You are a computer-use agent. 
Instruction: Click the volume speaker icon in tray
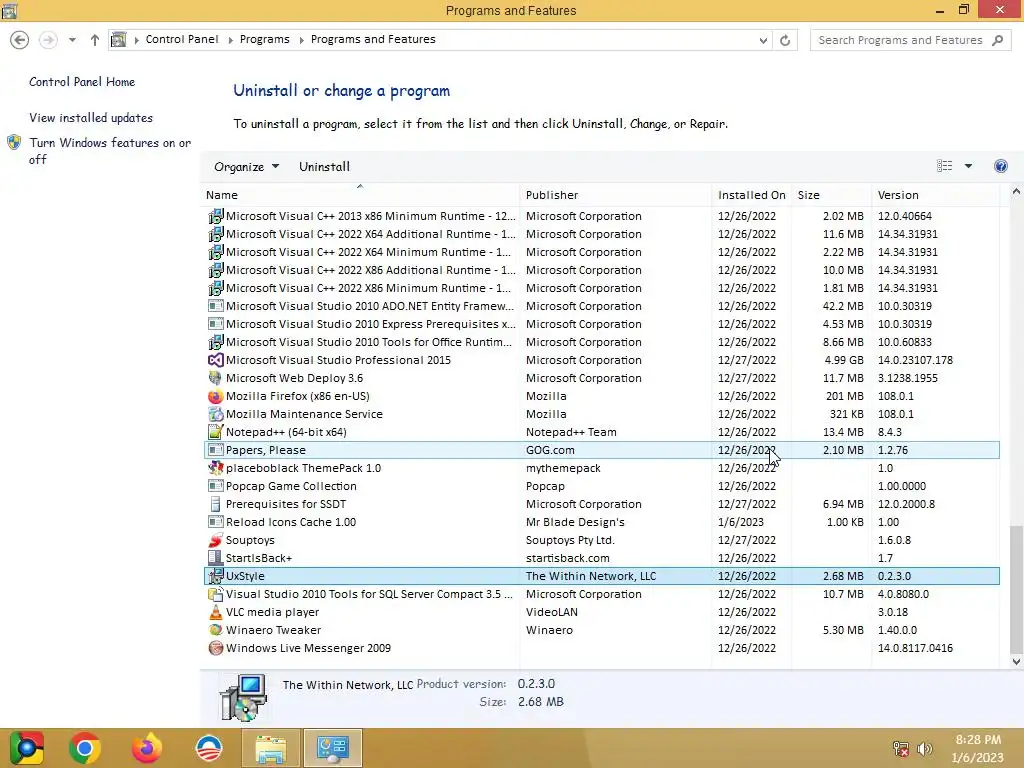[924, 749]
